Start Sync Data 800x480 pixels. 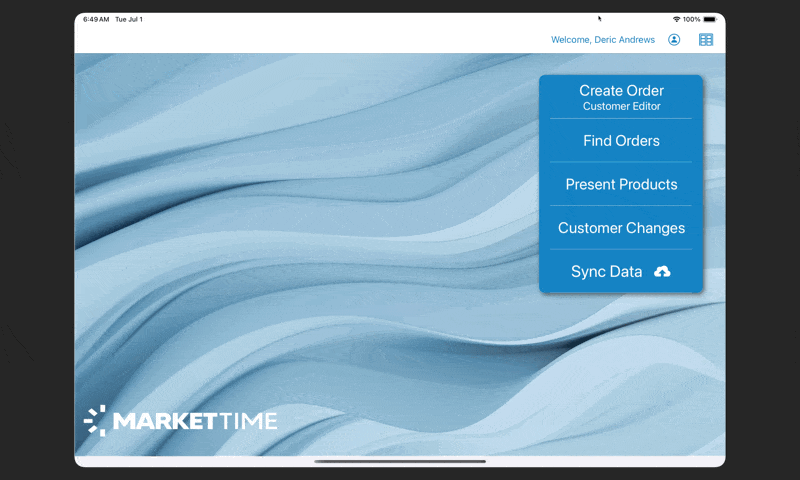click(621, 271)
